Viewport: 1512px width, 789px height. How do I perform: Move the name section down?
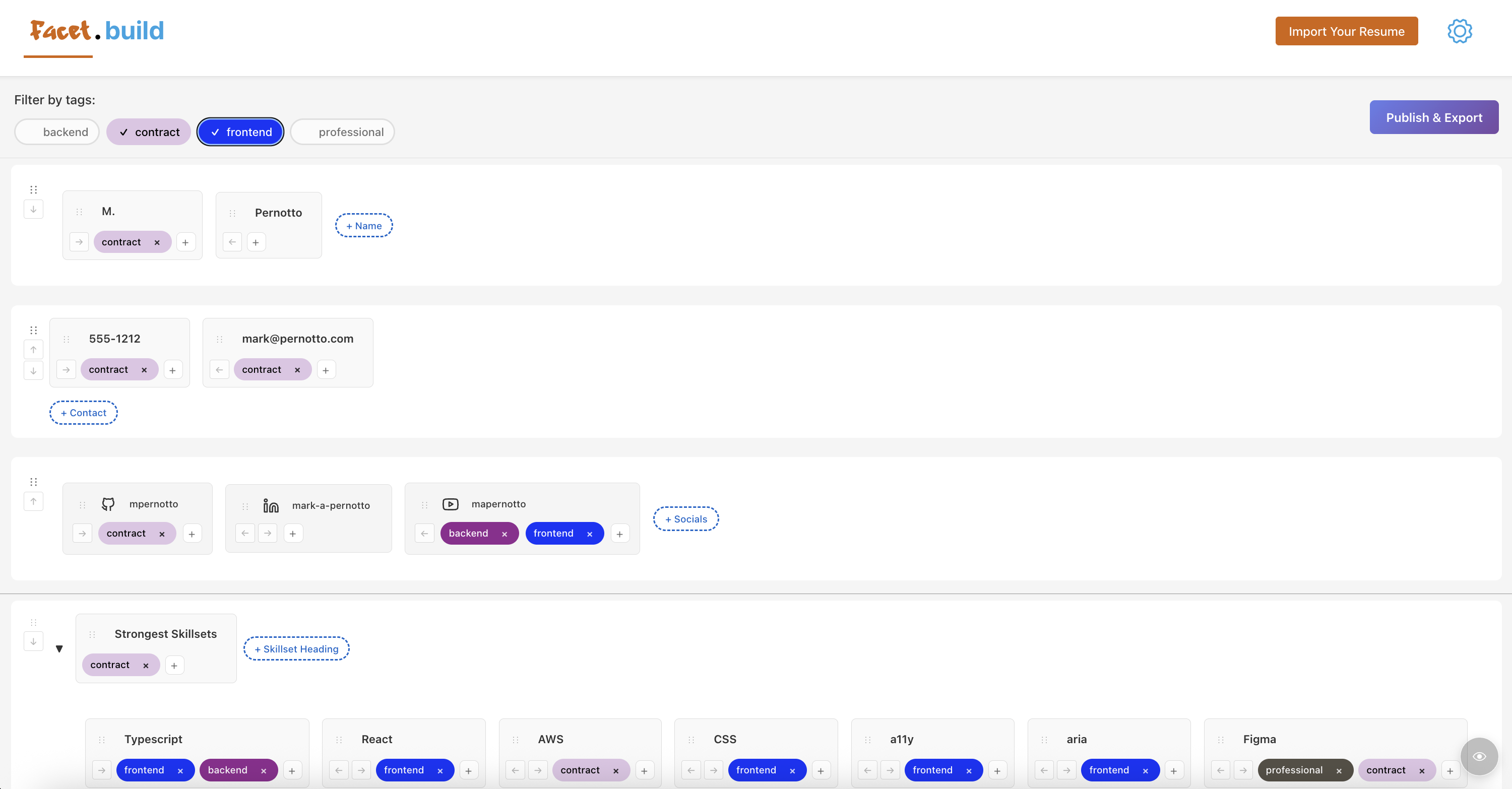tap(33, 210)
